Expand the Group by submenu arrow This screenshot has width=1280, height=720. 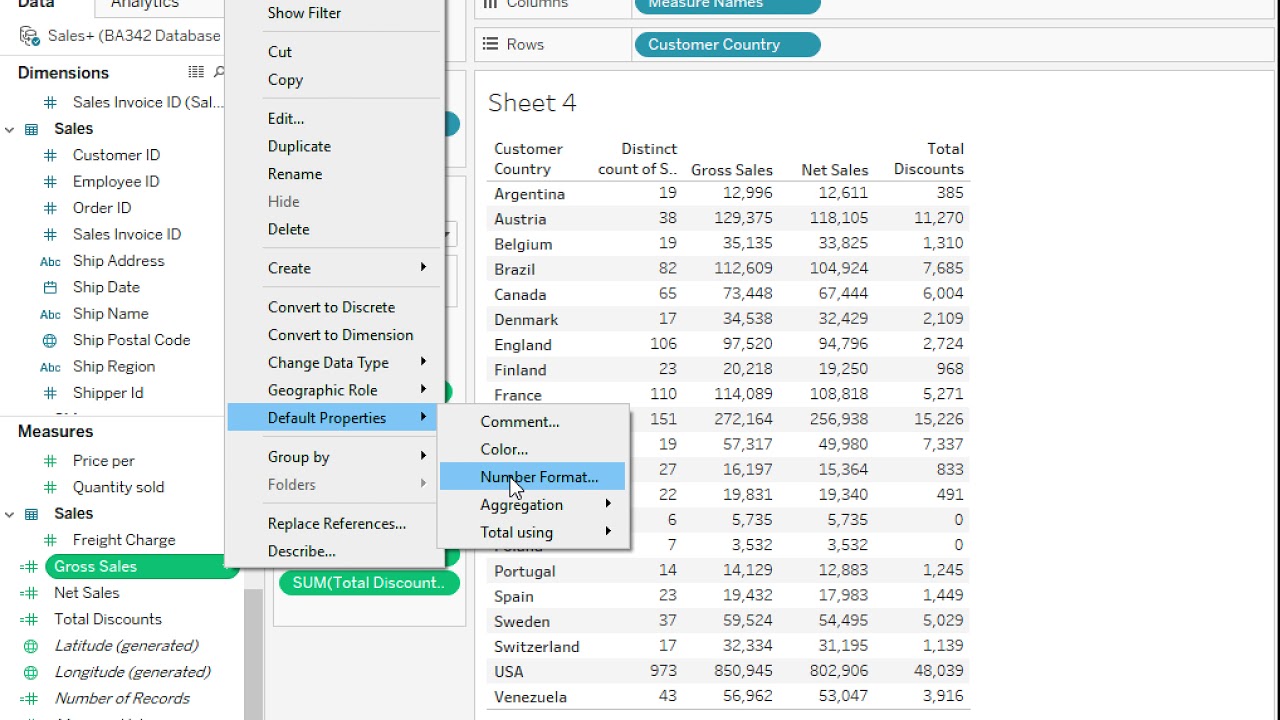point(424,456)
